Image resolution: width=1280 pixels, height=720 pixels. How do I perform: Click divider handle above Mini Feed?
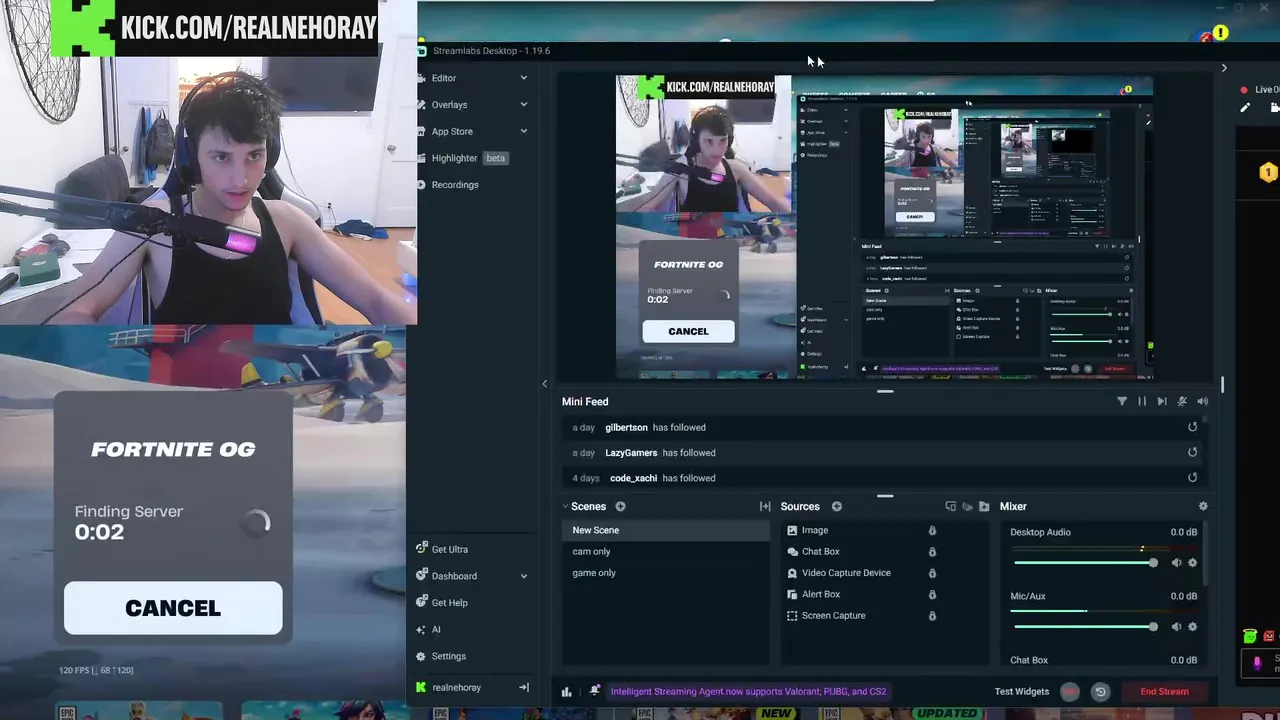885,392
